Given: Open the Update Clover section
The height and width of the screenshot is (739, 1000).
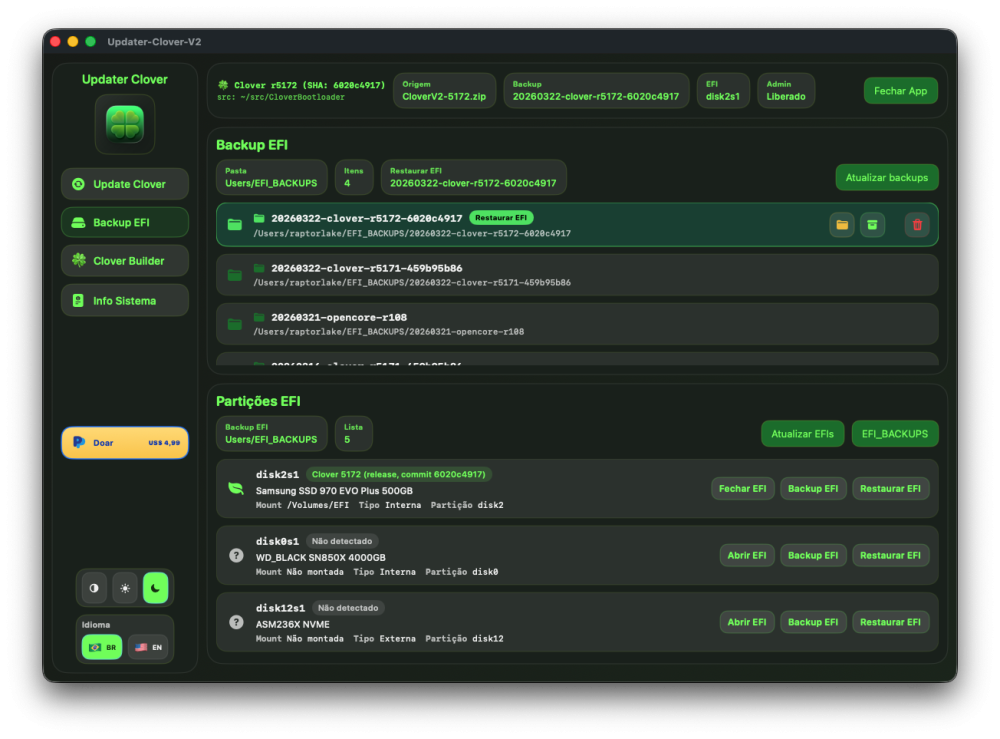Looking at the screenshot, I should (x=125, y=184).
